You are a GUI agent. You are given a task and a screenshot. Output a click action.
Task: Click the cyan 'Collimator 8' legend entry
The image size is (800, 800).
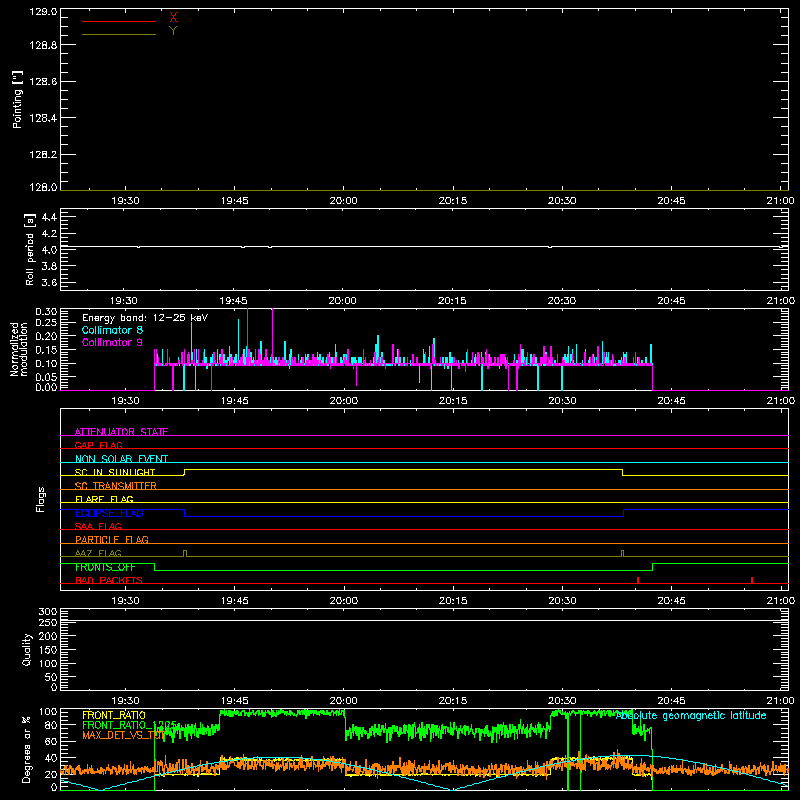click(112, 330)
